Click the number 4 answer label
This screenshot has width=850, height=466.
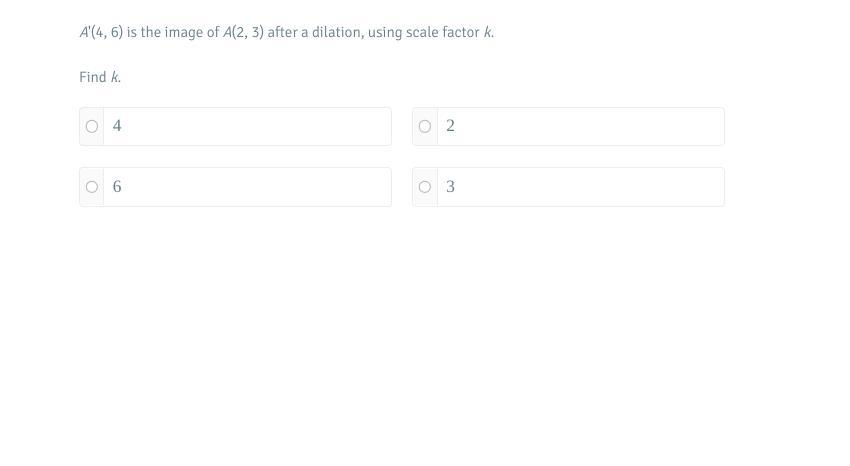[x=117, y=126]
